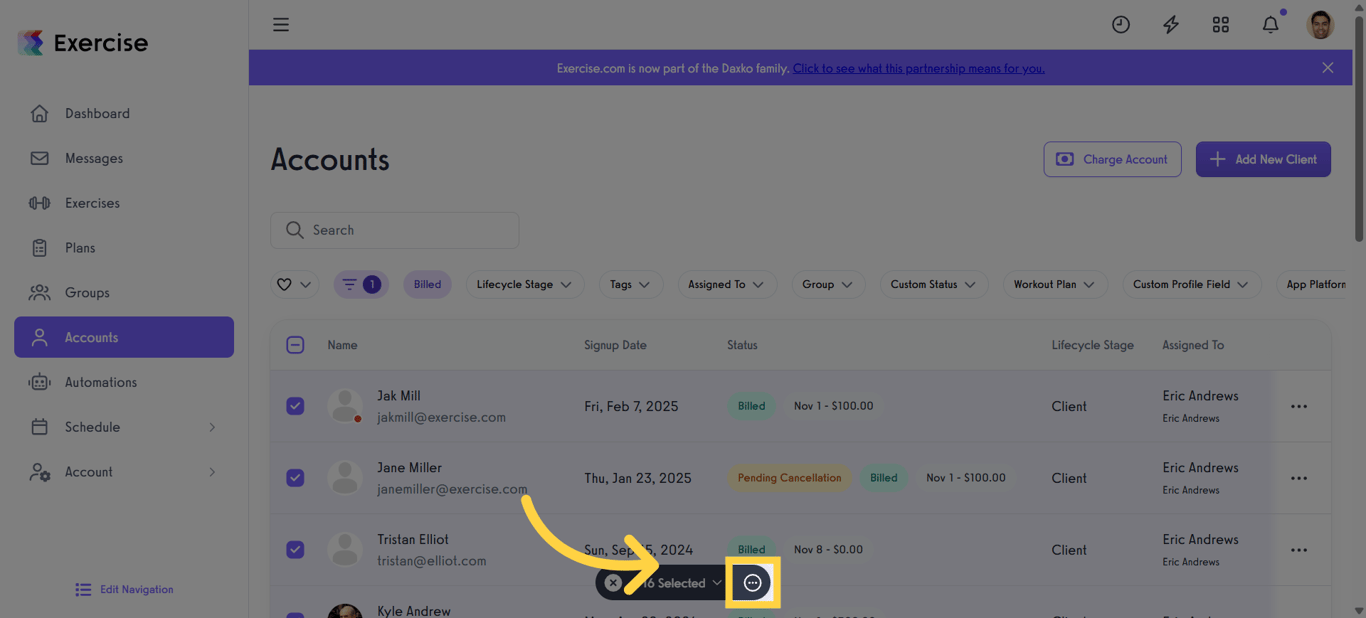Expand the Custom Status filter

(x=933, y=285)
